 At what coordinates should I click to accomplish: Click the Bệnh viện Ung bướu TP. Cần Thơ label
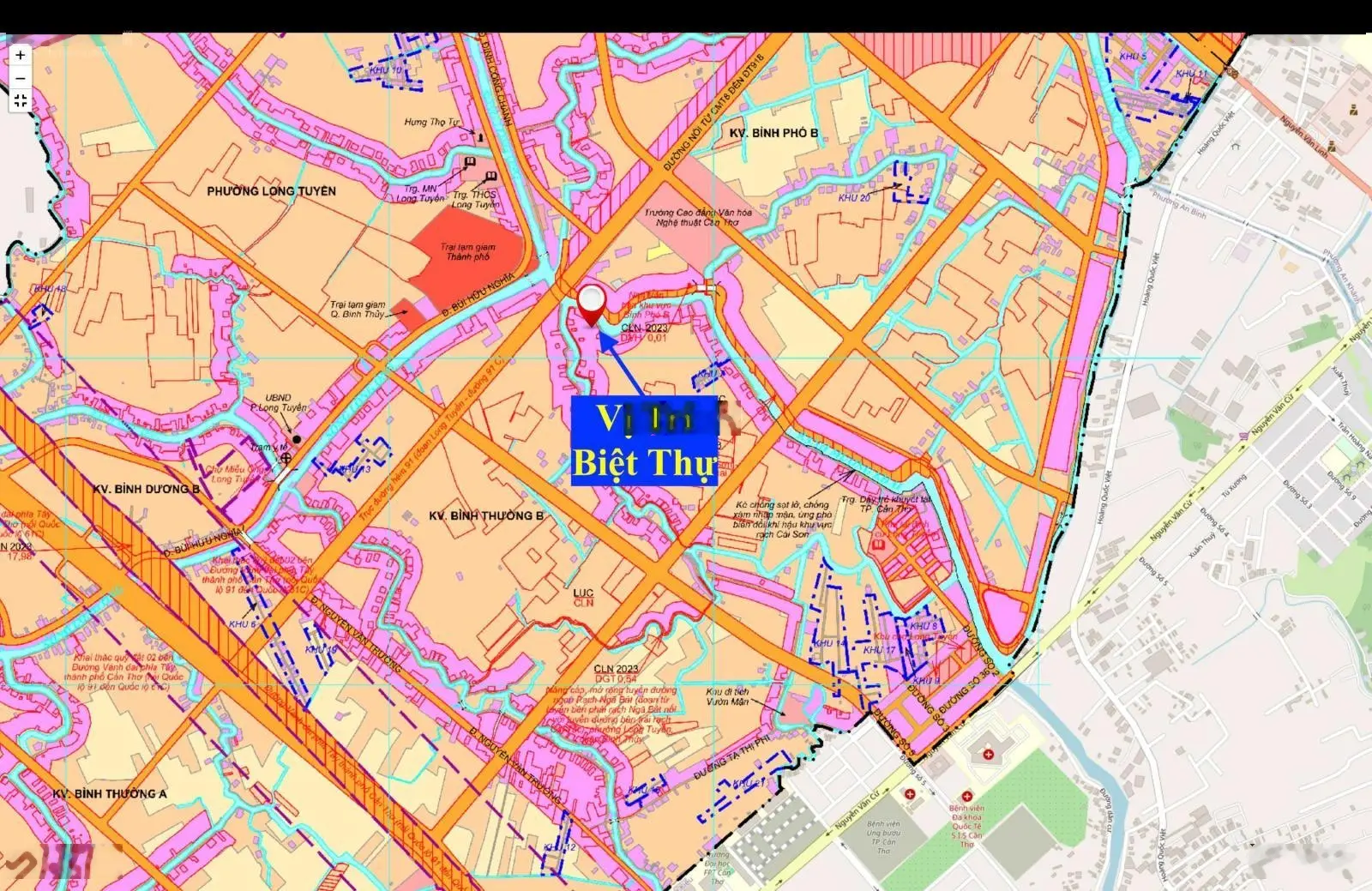(883, 838)
